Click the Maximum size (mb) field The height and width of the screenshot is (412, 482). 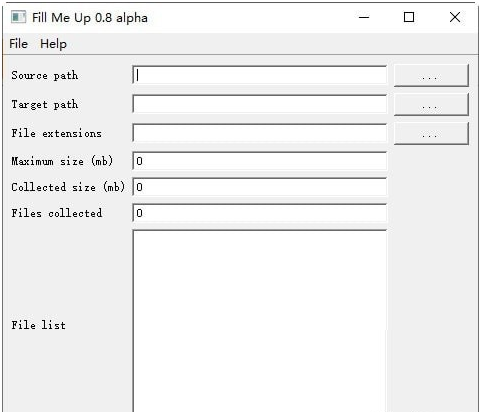260,161
